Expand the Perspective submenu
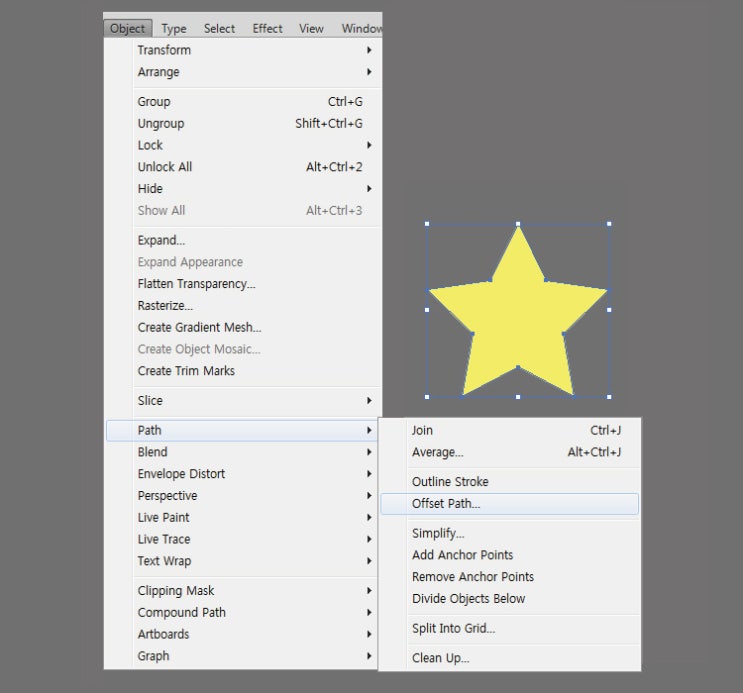Viewport: 743px width, 693px height. pyautogui.click(x=242, y=496)
